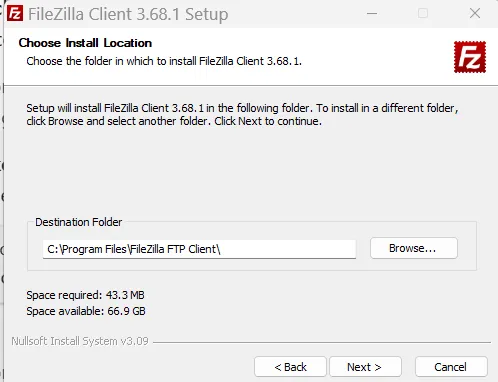Click the "Choose Install Location" heading
498x382 pixels.
(85, 43)
